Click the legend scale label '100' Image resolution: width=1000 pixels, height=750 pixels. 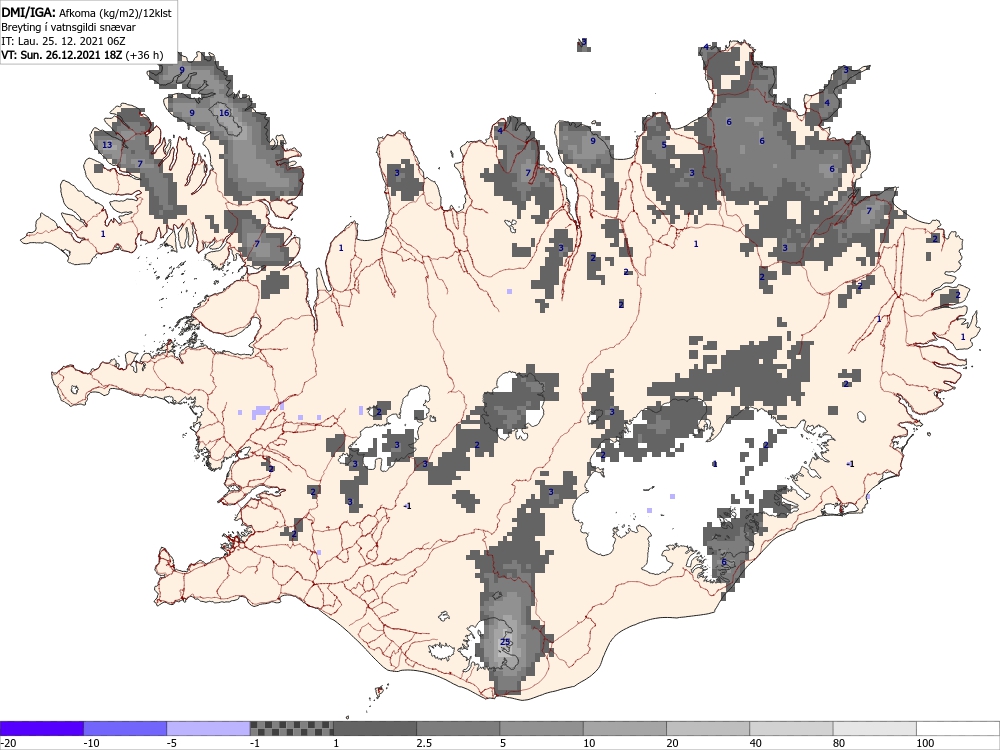(925, 743)
